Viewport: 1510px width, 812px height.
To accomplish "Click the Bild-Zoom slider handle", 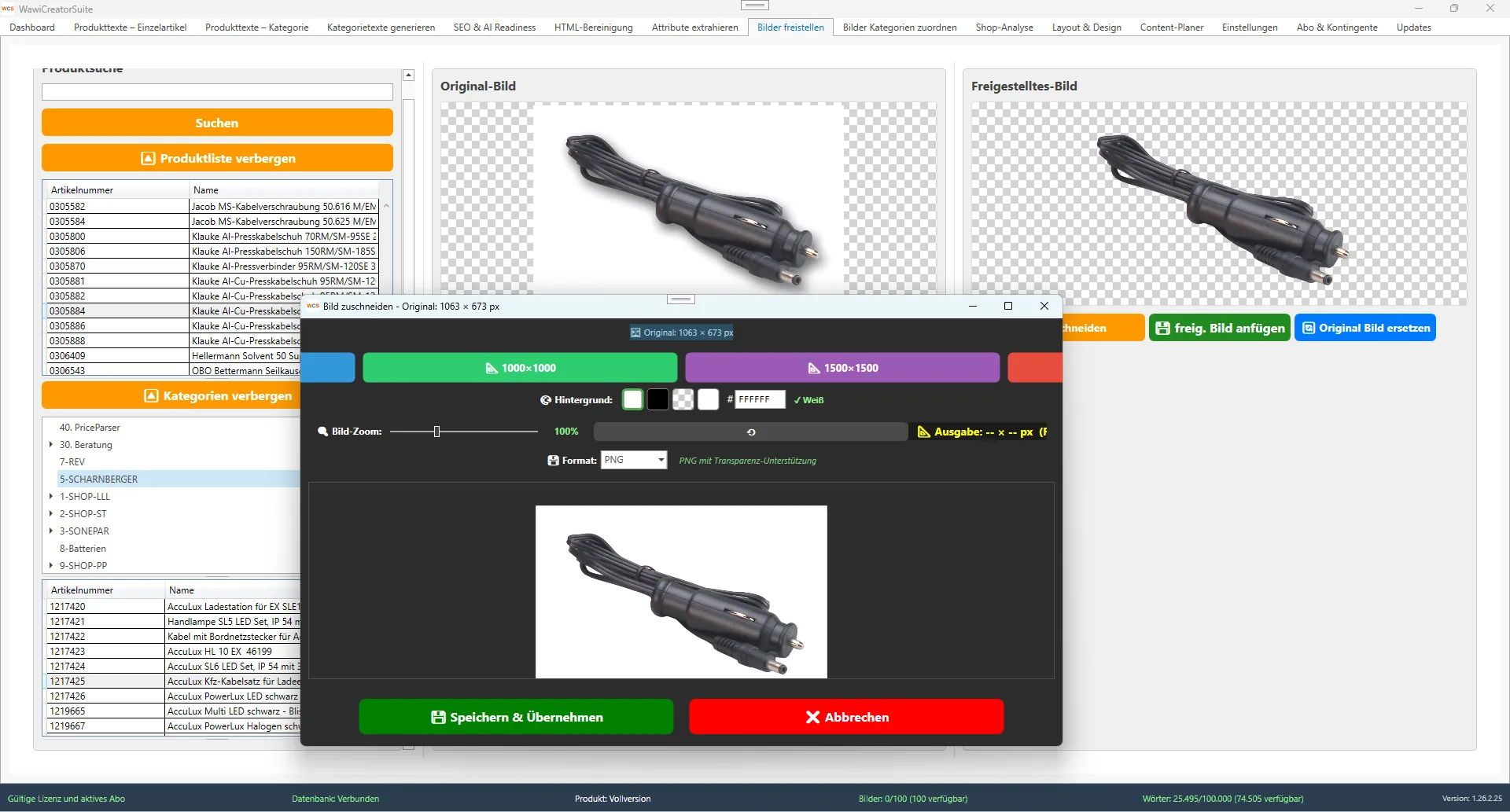I will [x=436, y=432].
